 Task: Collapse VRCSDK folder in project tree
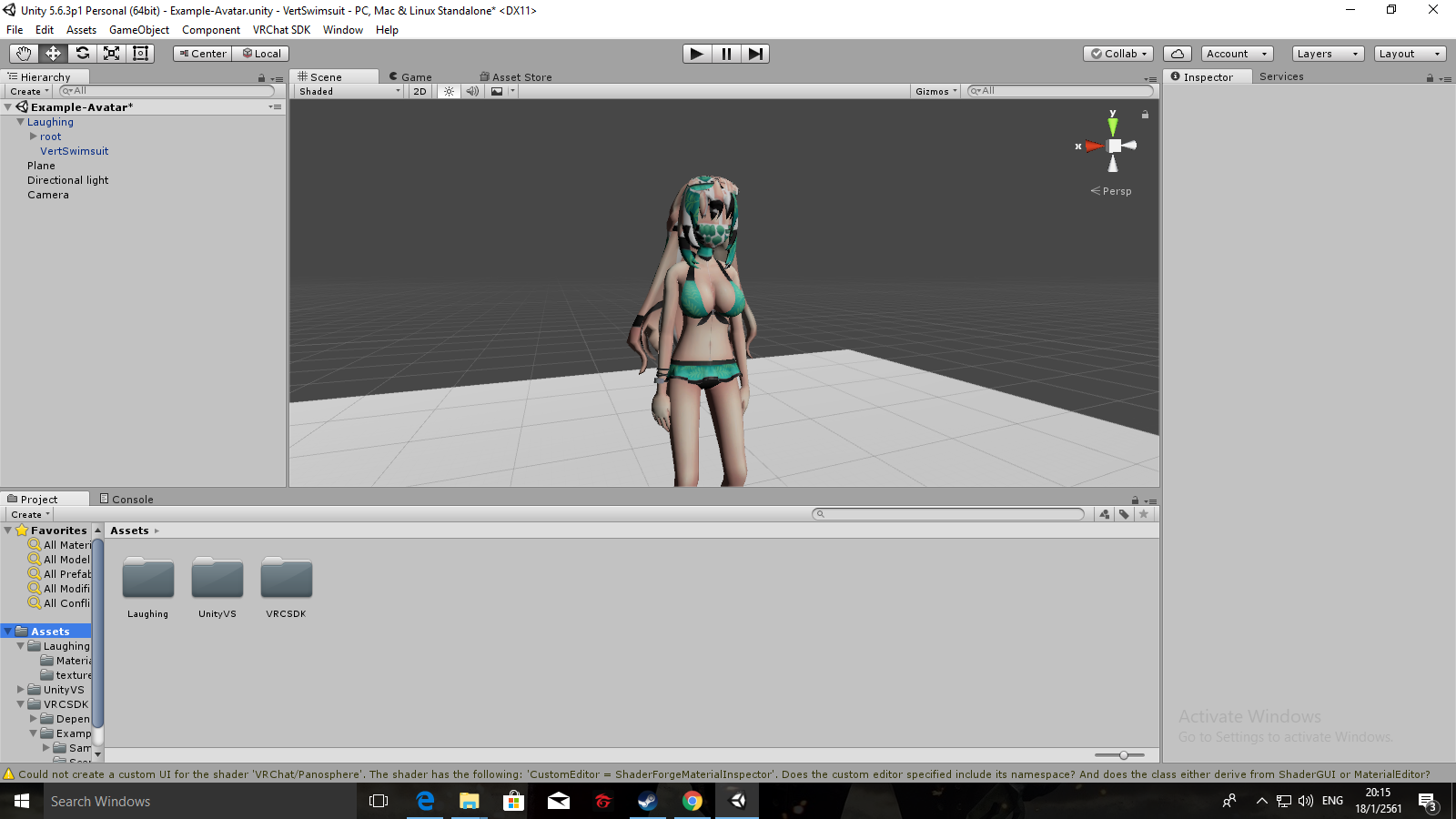click(21, 704)
